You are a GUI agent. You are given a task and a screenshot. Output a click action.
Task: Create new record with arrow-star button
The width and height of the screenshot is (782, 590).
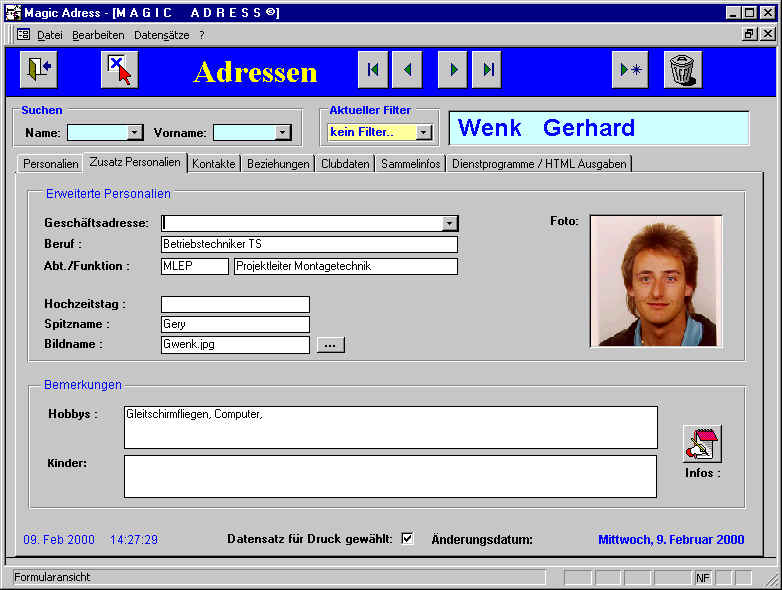click(x=630, y=70)
